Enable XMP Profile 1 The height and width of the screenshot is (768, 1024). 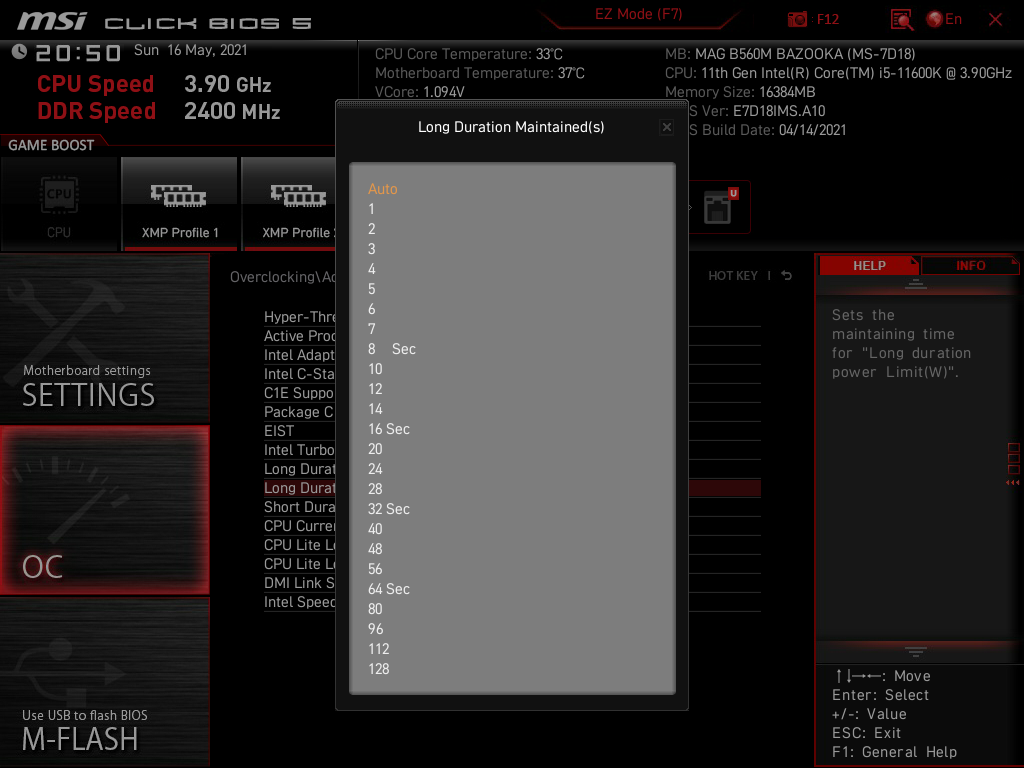(180, 204)
